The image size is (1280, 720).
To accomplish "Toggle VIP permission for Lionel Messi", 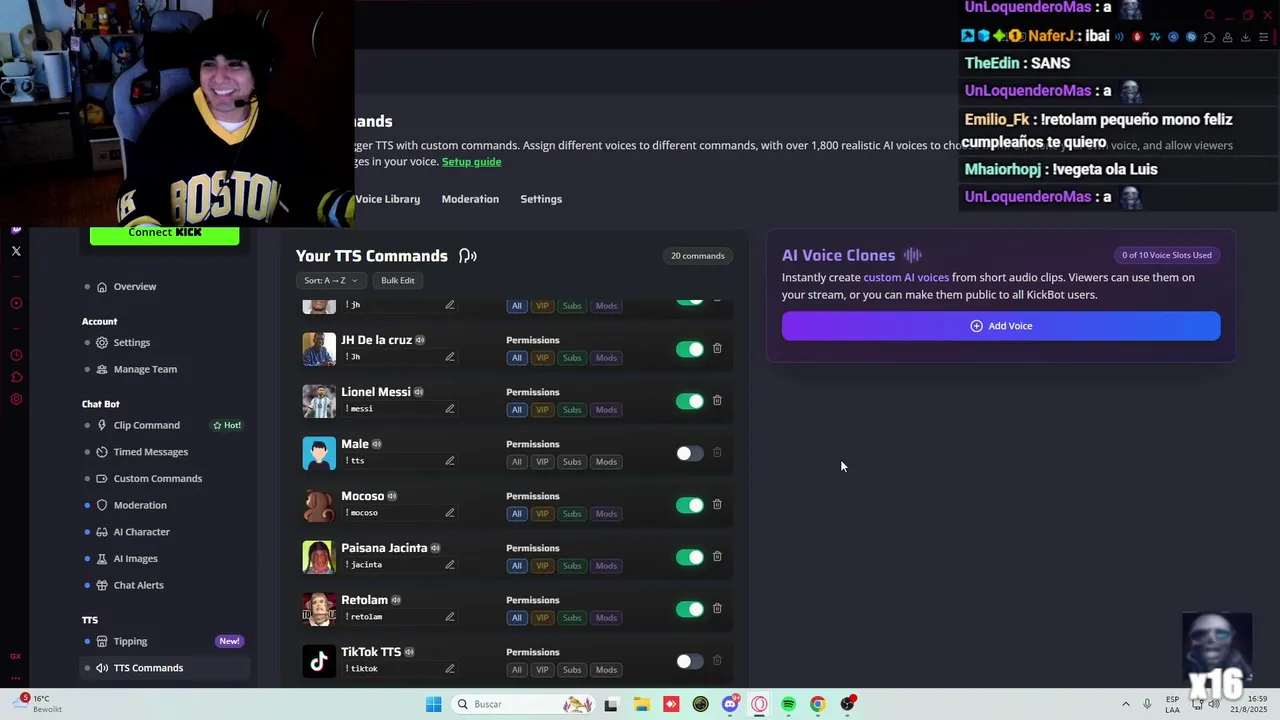I will (542, 410).
